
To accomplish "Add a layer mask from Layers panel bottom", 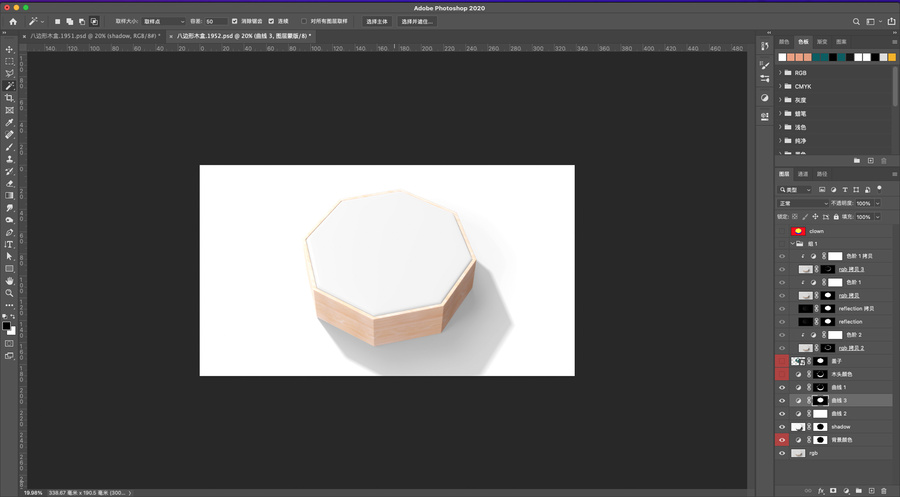I will 833,491.
